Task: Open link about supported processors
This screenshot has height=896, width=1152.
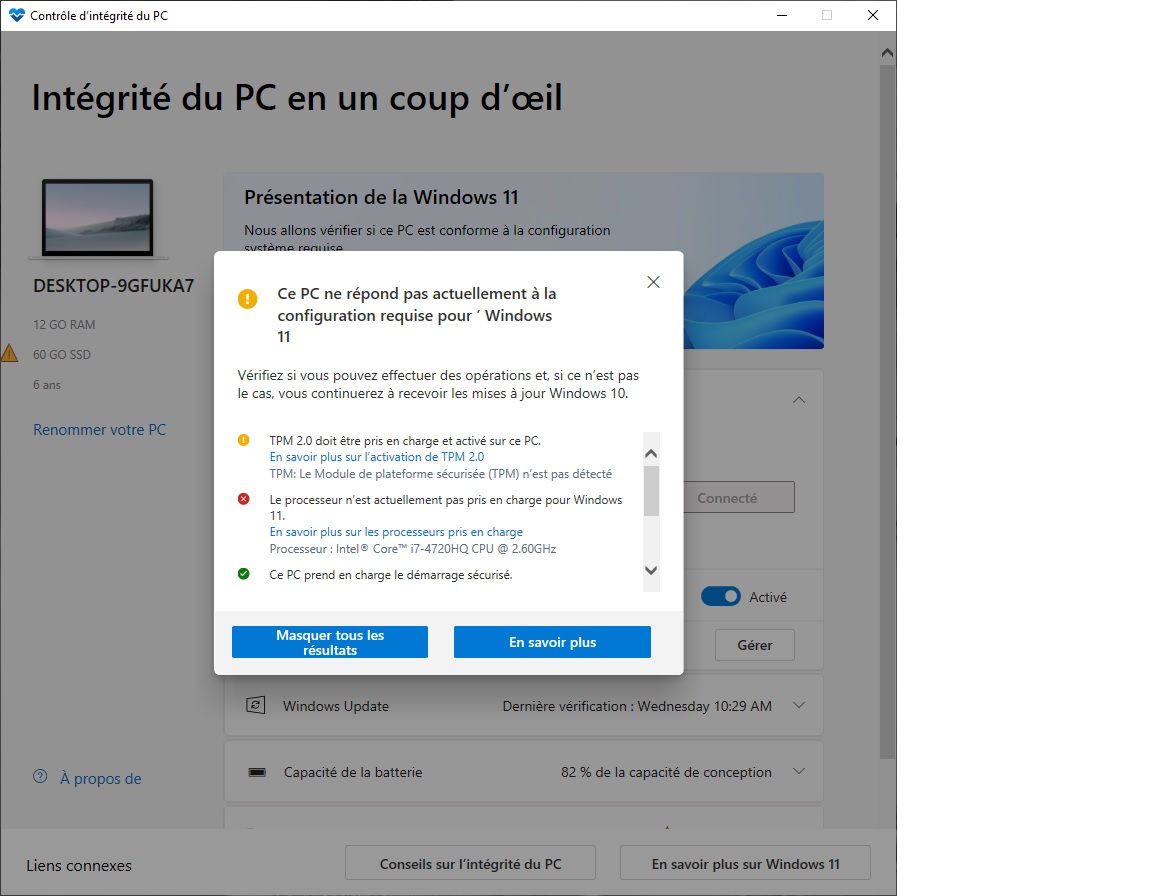Action: [x=396, y=532]
